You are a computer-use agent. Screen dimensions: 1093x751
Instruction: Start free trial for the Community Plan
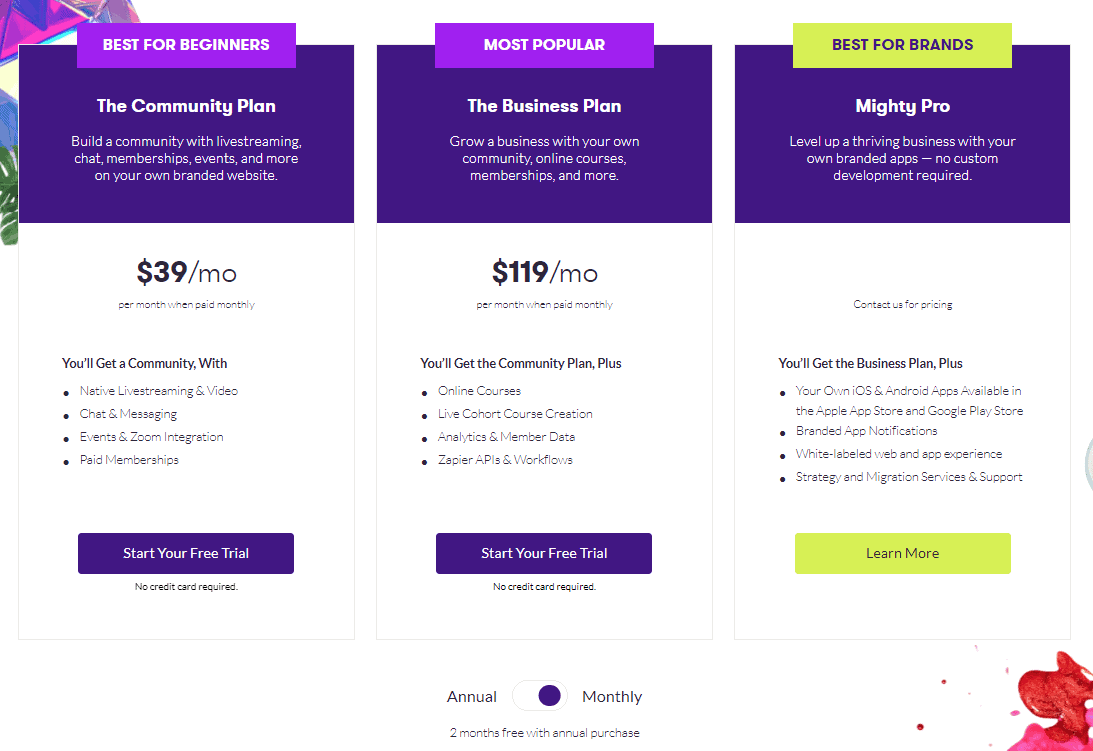(x=186, y=553)
